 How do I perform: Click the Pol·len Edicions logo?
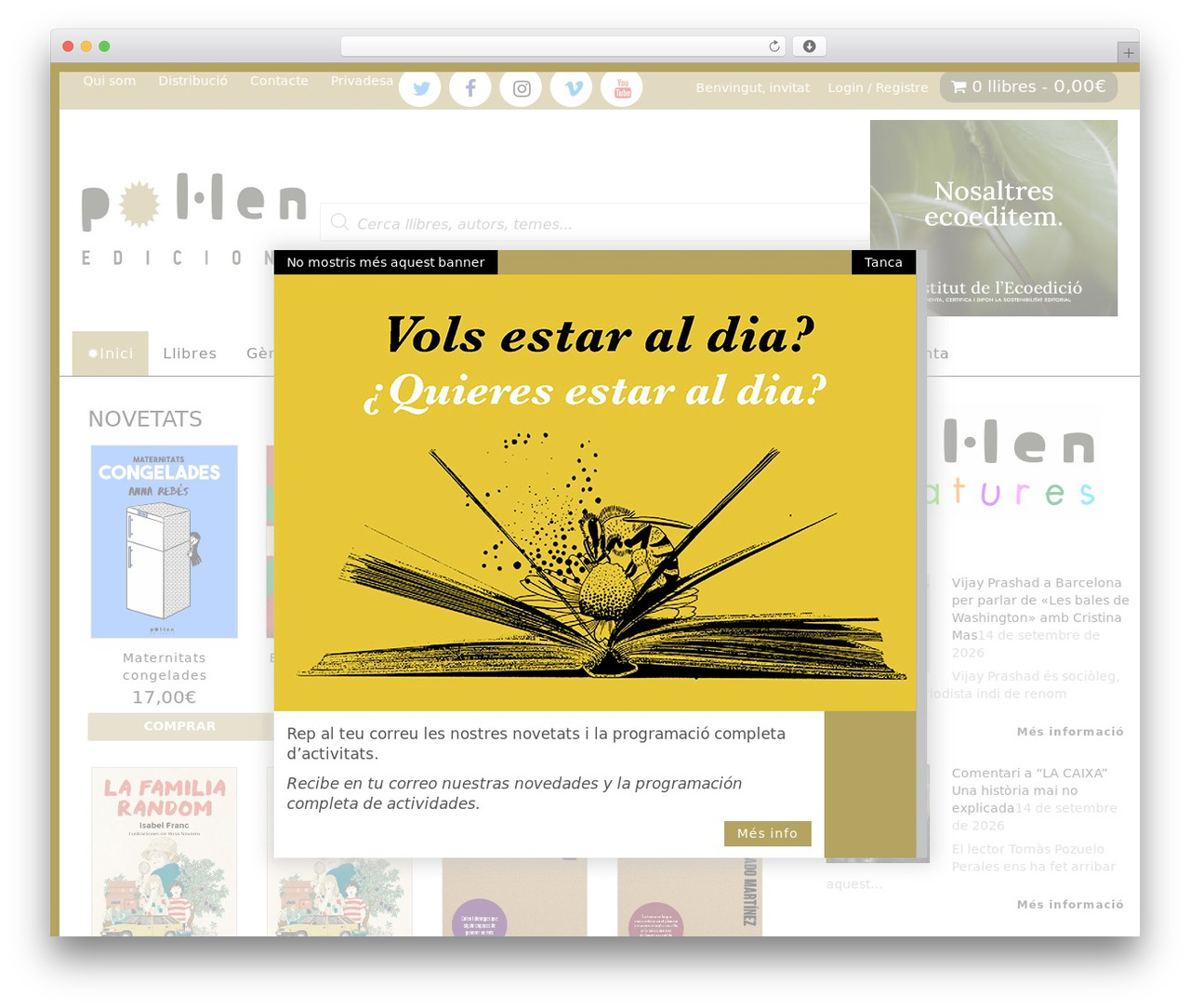click(194, 219)
